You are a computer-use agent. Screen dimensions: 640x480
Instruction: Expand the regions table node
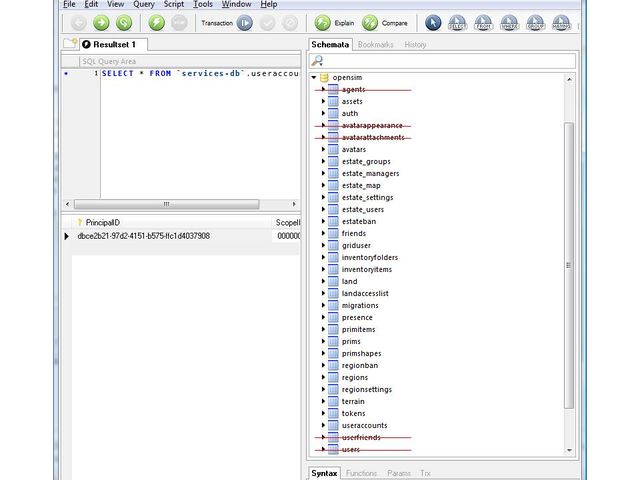coord(323,378)
